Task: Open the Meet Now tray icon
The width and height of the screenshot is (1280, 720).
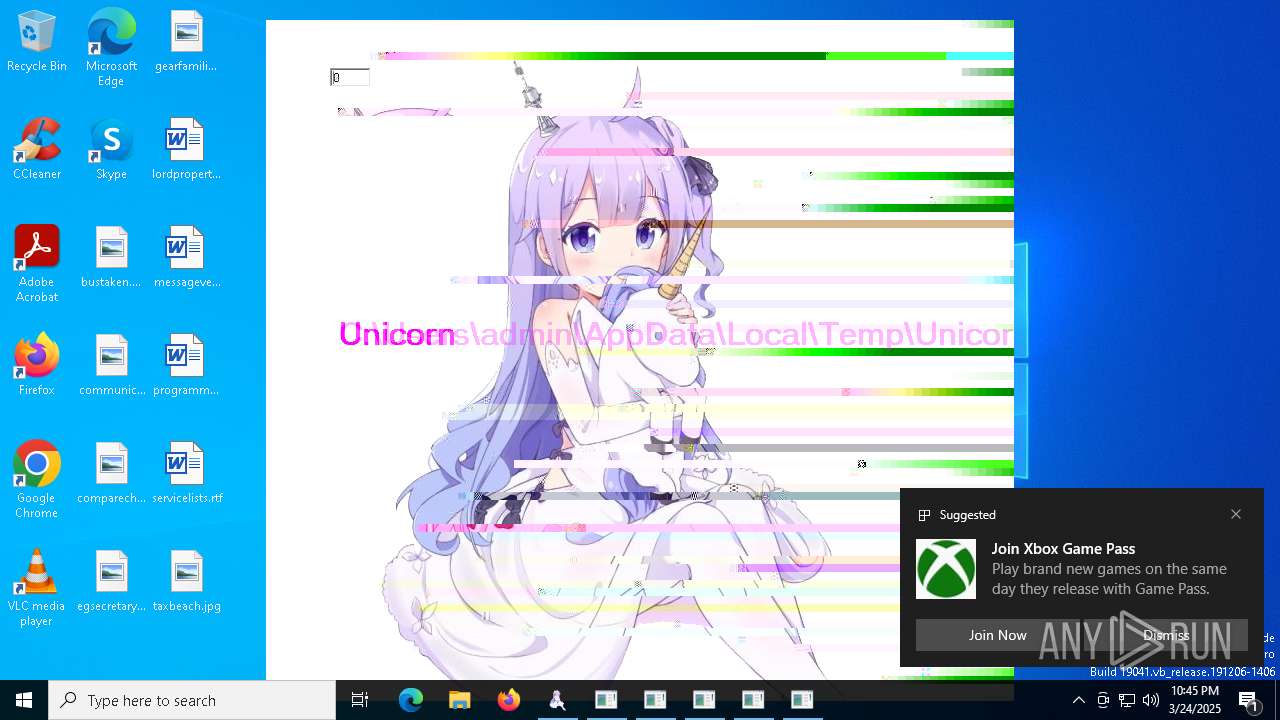Action: pos(1103,700)
